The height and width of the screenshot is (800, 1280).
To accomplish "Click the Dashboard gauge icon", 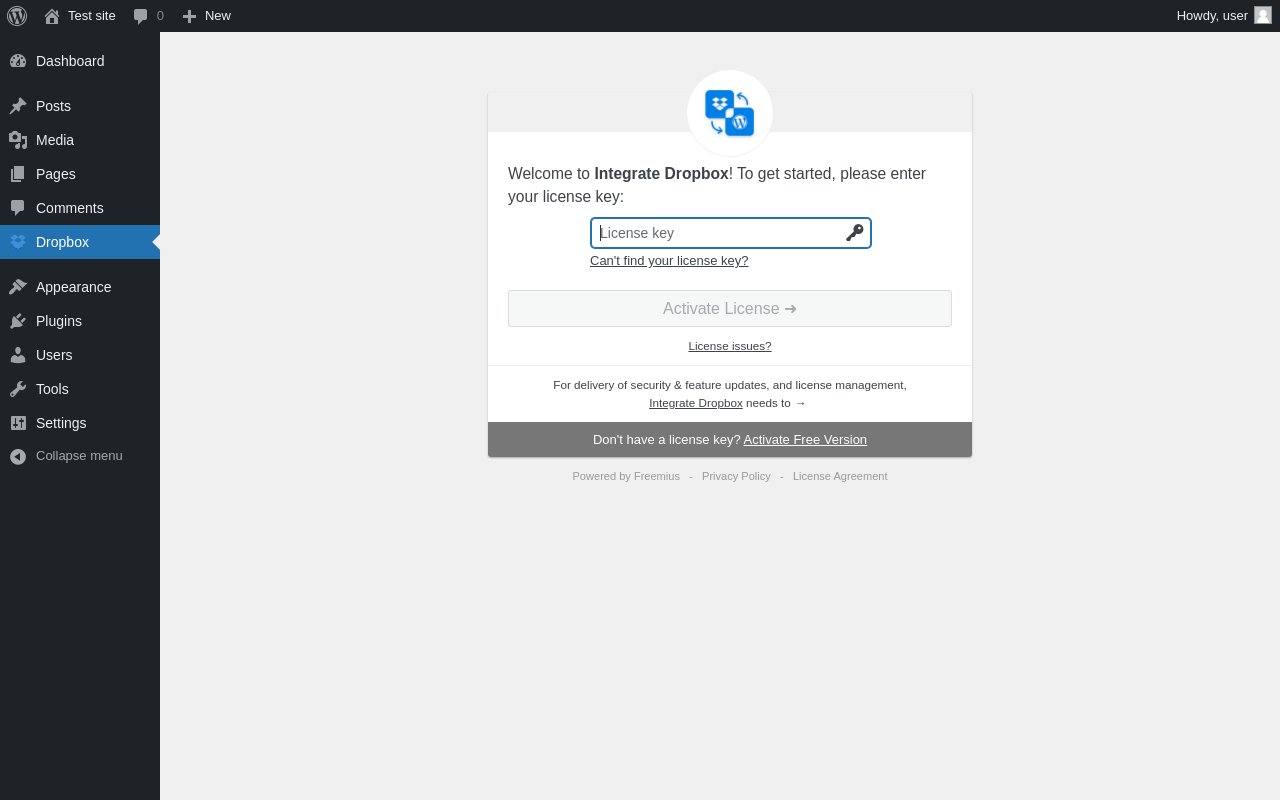I will (x=18, y=61).
